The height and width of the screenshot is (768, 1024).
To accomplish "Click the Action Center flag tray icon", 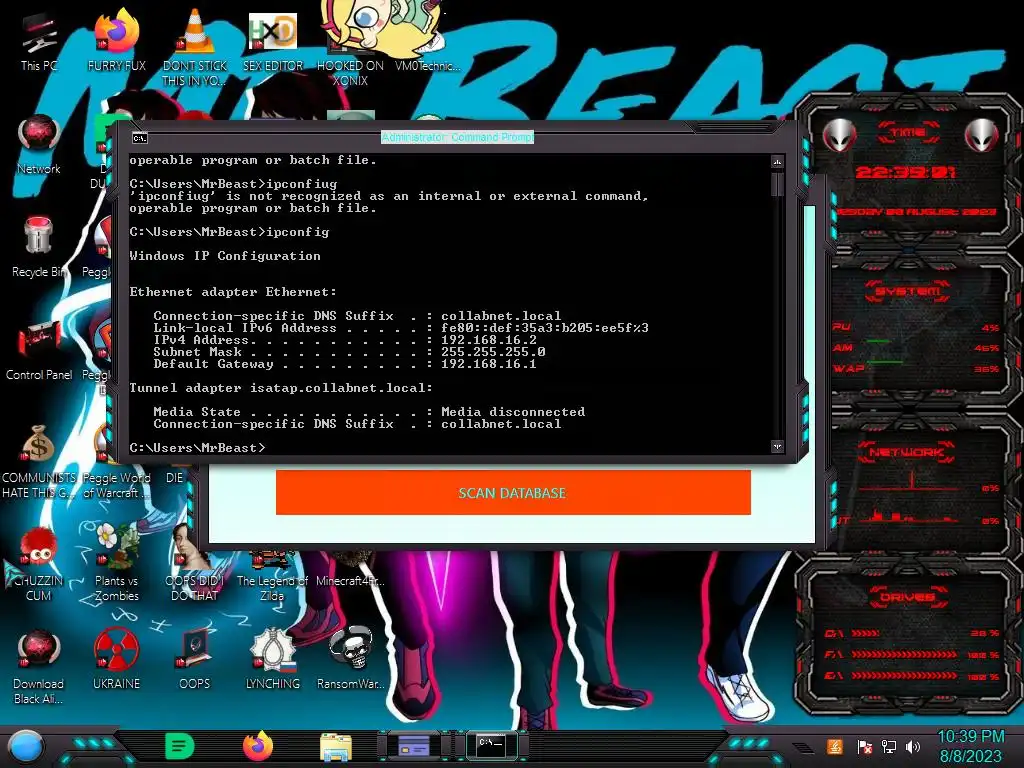I will [x=864, y=746].
